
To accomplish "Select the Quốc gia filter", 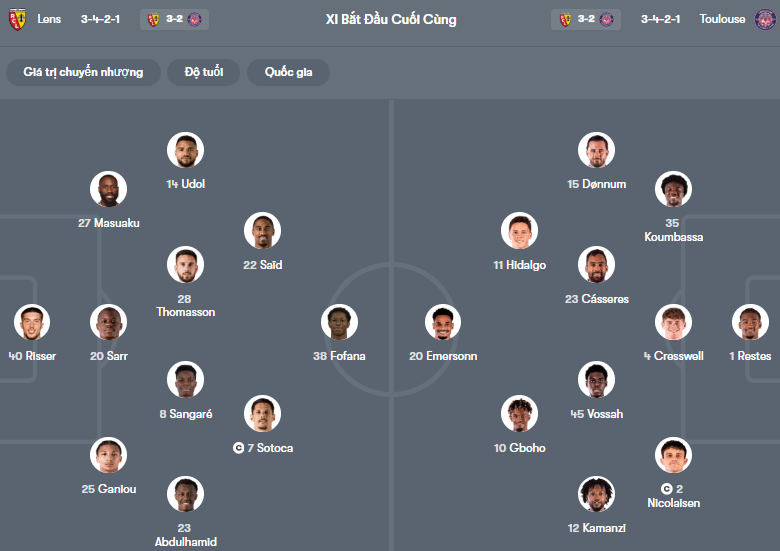I will [289, 72].
